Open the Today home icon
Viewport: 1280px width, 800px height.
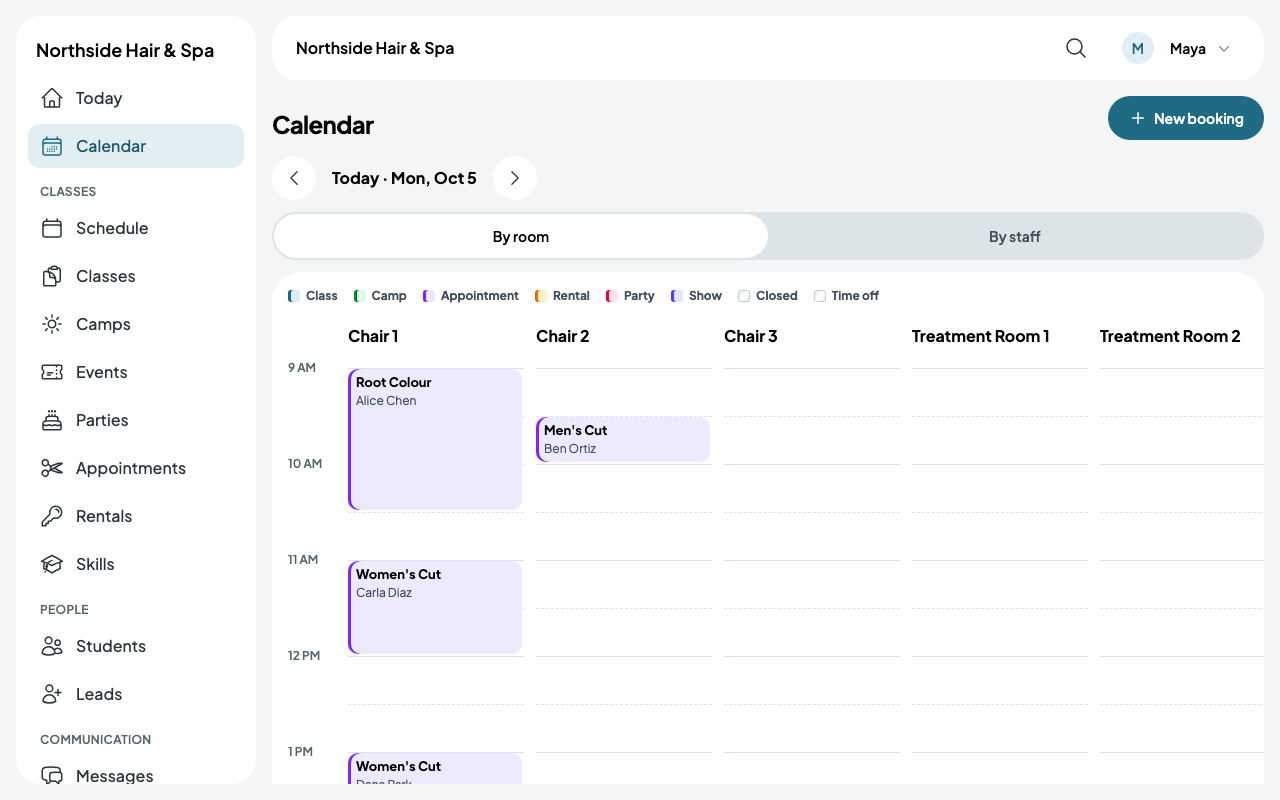pyautogui.click(x=52, y=98)
